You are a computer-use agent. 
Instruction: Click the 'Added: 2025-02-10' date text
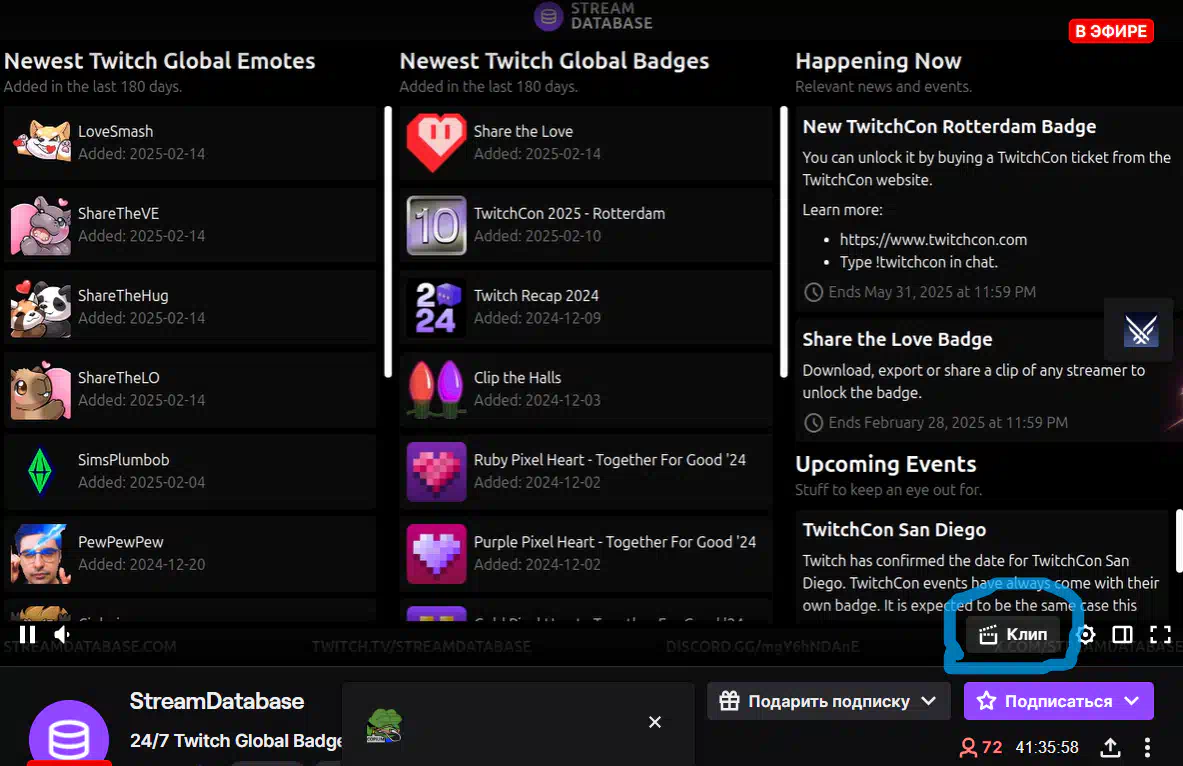tap(537, 236)
